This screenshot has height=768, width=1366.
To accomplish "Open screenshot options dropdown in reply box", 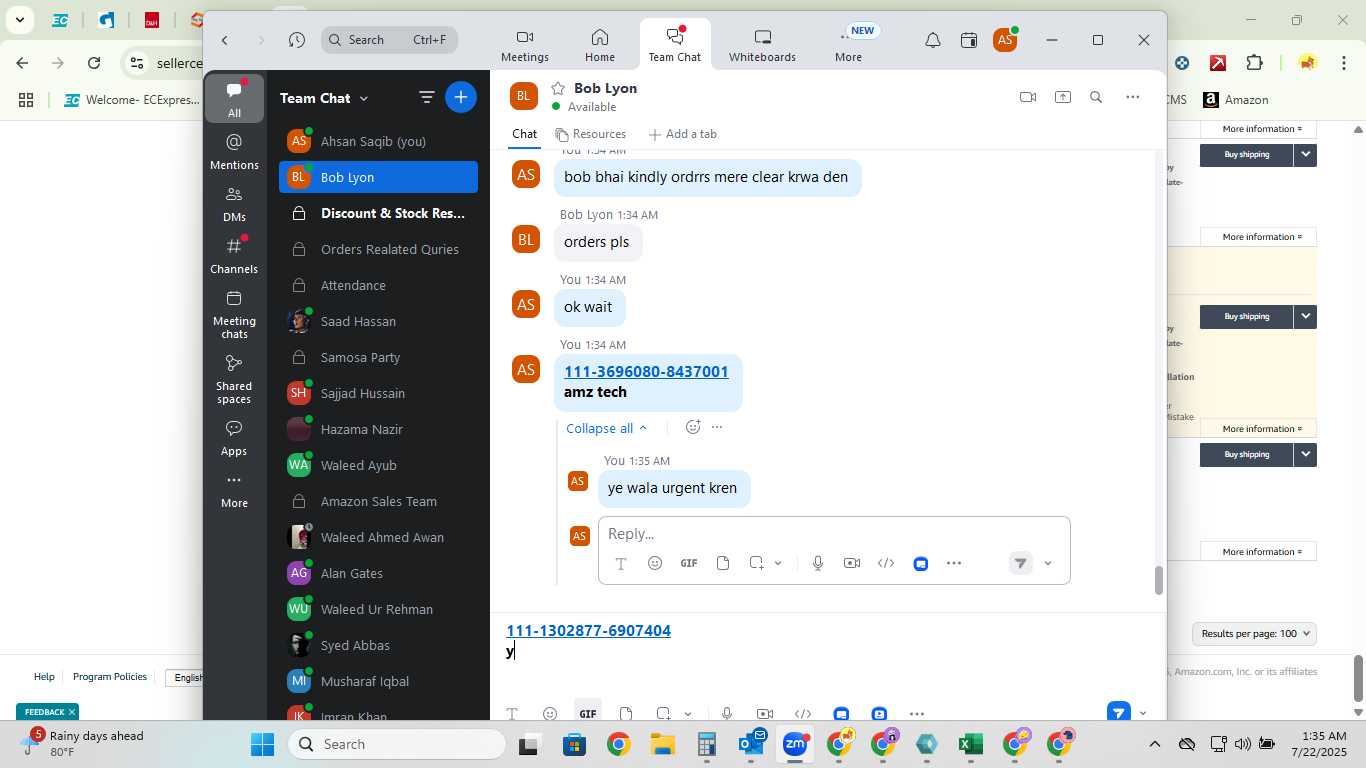I will pyautogui.click(x=778, y=563).
